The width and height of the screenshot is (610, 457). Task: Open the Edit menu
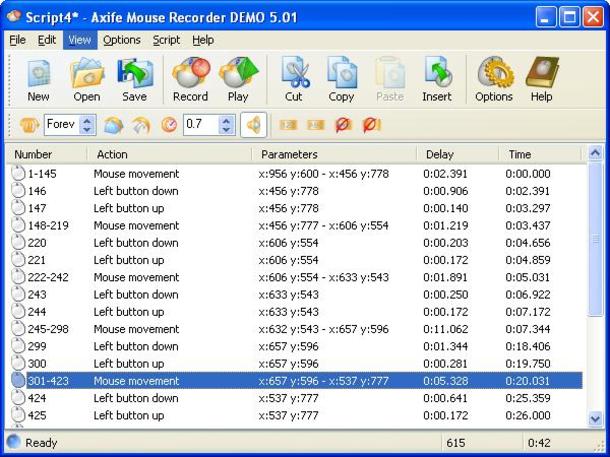(x=47, y=40)
